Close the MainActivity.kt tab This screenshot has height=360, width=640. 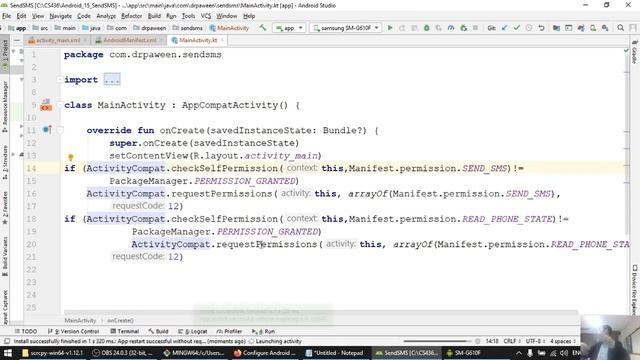click(222, 40)
